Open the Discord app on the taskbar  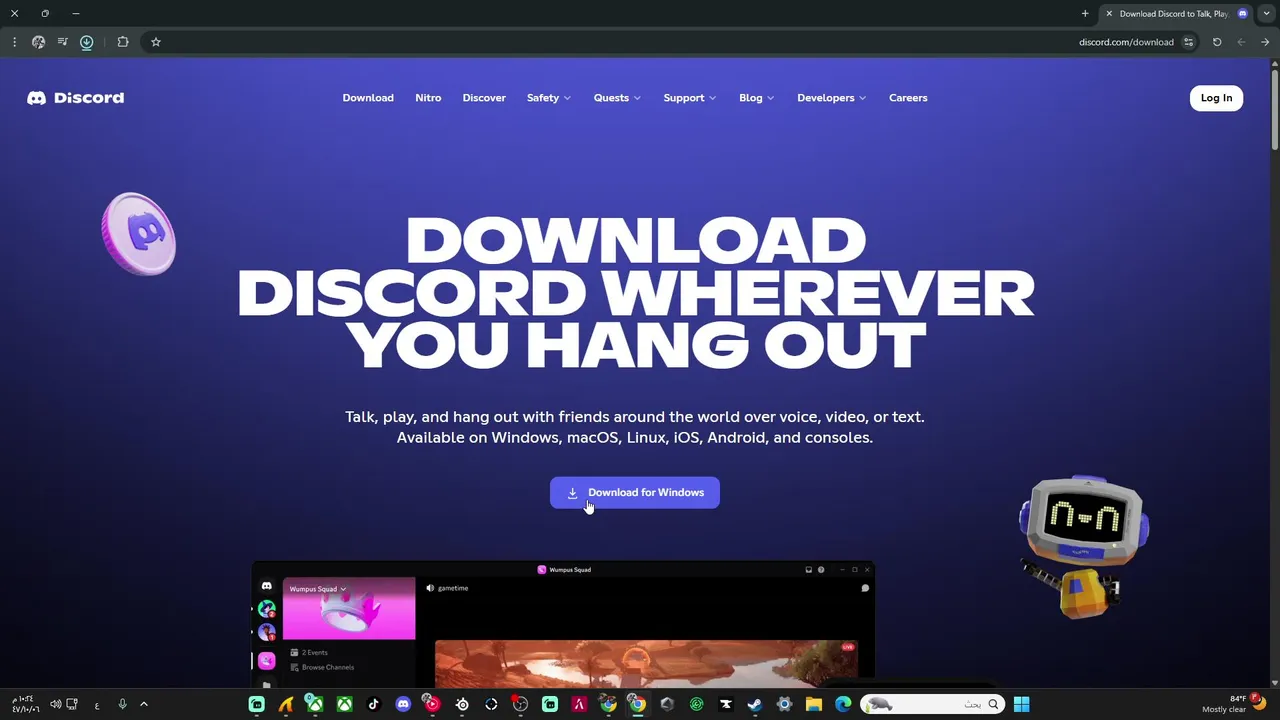click(403, 704)
